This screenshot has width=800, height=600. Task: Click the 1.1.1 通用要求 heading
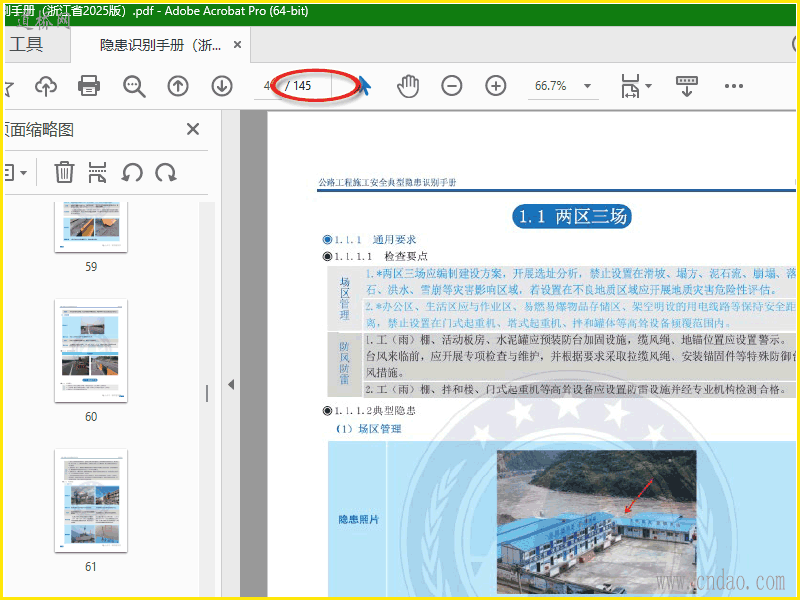coord(369,239)
